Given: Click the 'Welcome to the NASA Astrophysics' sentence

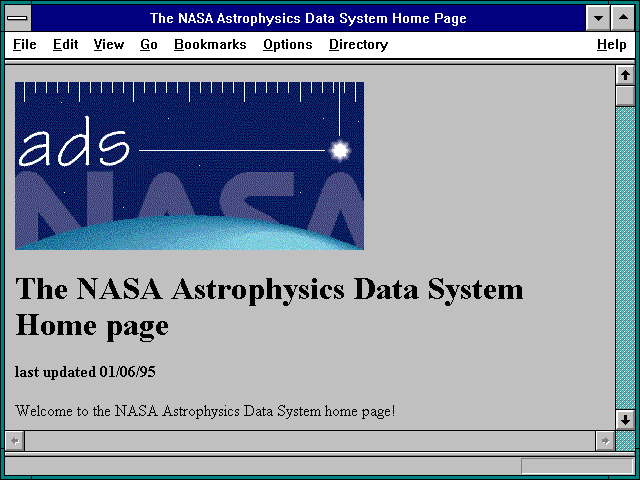Looking at the screenshot, I should (x=205, y=411).
